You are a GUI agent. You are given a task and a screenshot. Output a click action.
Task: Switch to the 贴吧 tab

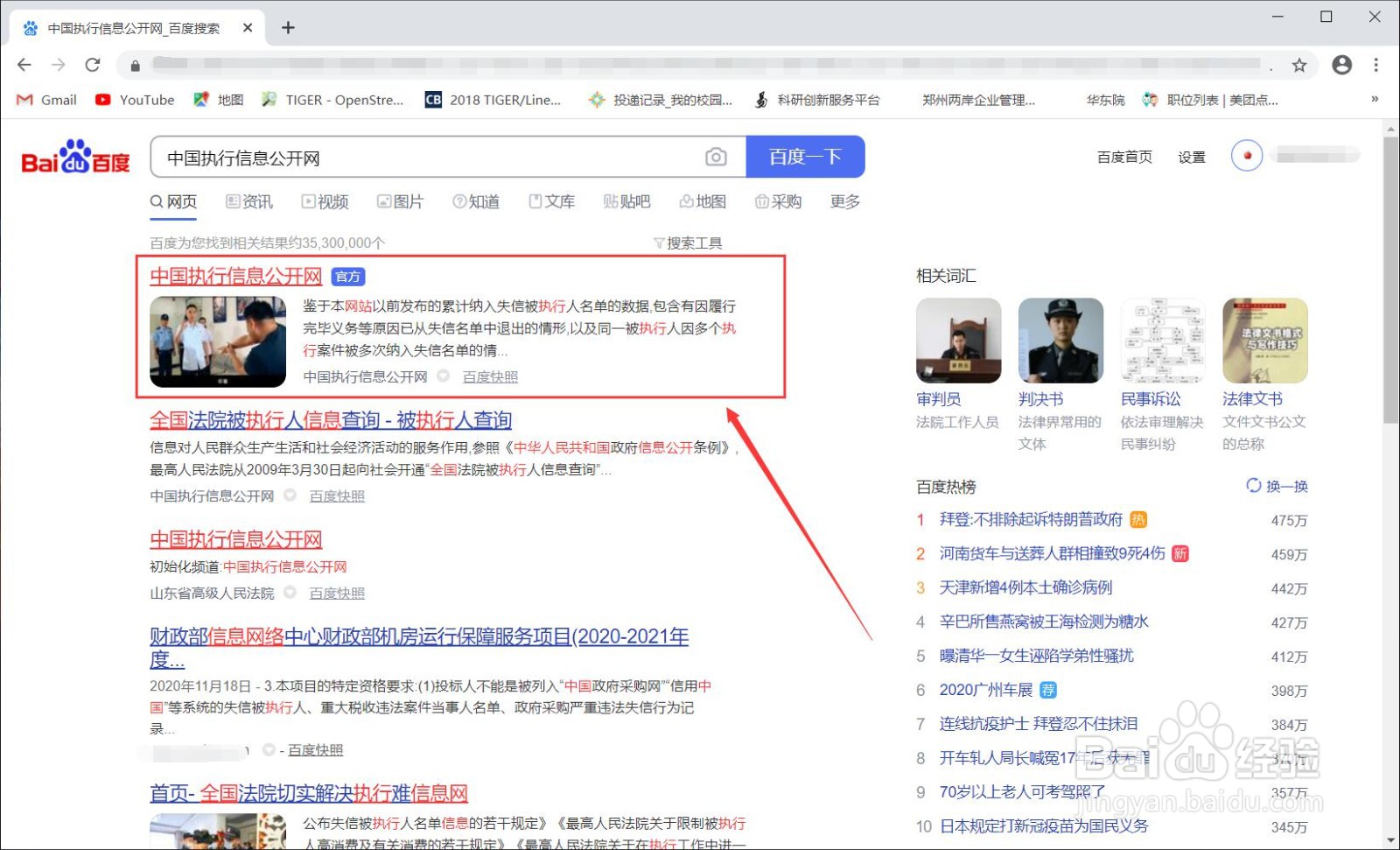click(x=627, y=201)
